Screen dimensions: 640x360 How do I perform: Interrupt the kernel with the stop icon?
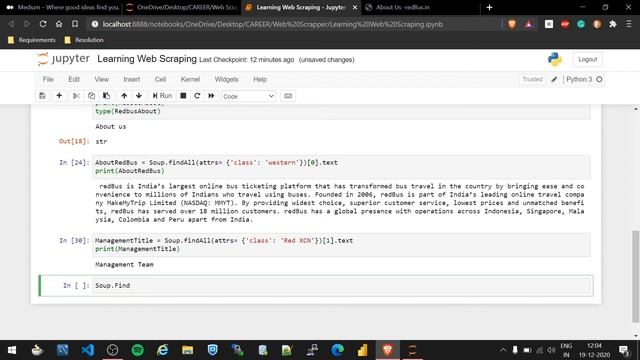(x=183, y=96)
